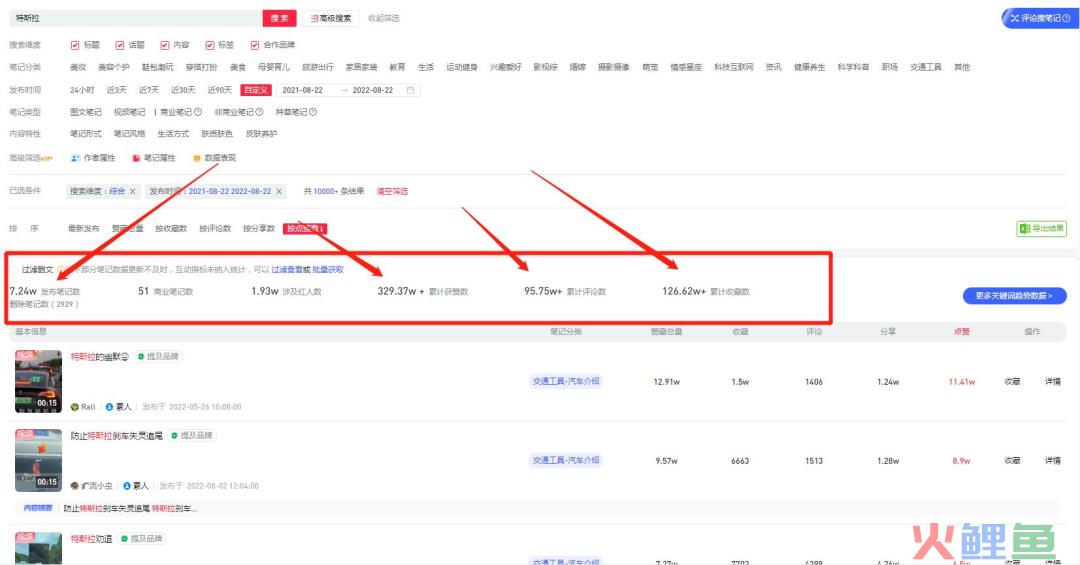The image size is (1080, 565).
Task: Click the red 搜索 search button
Action: [279, 18]
